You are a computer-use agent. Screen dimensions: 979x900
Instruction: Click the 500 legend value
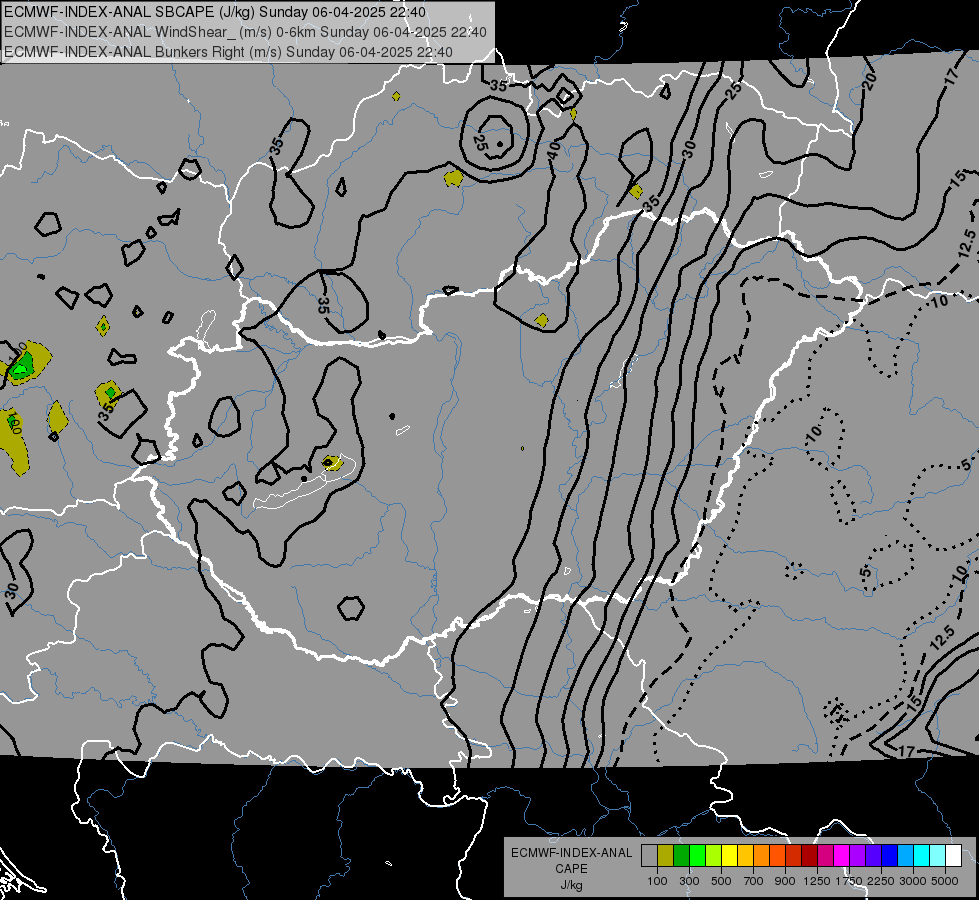coord(721,881)
